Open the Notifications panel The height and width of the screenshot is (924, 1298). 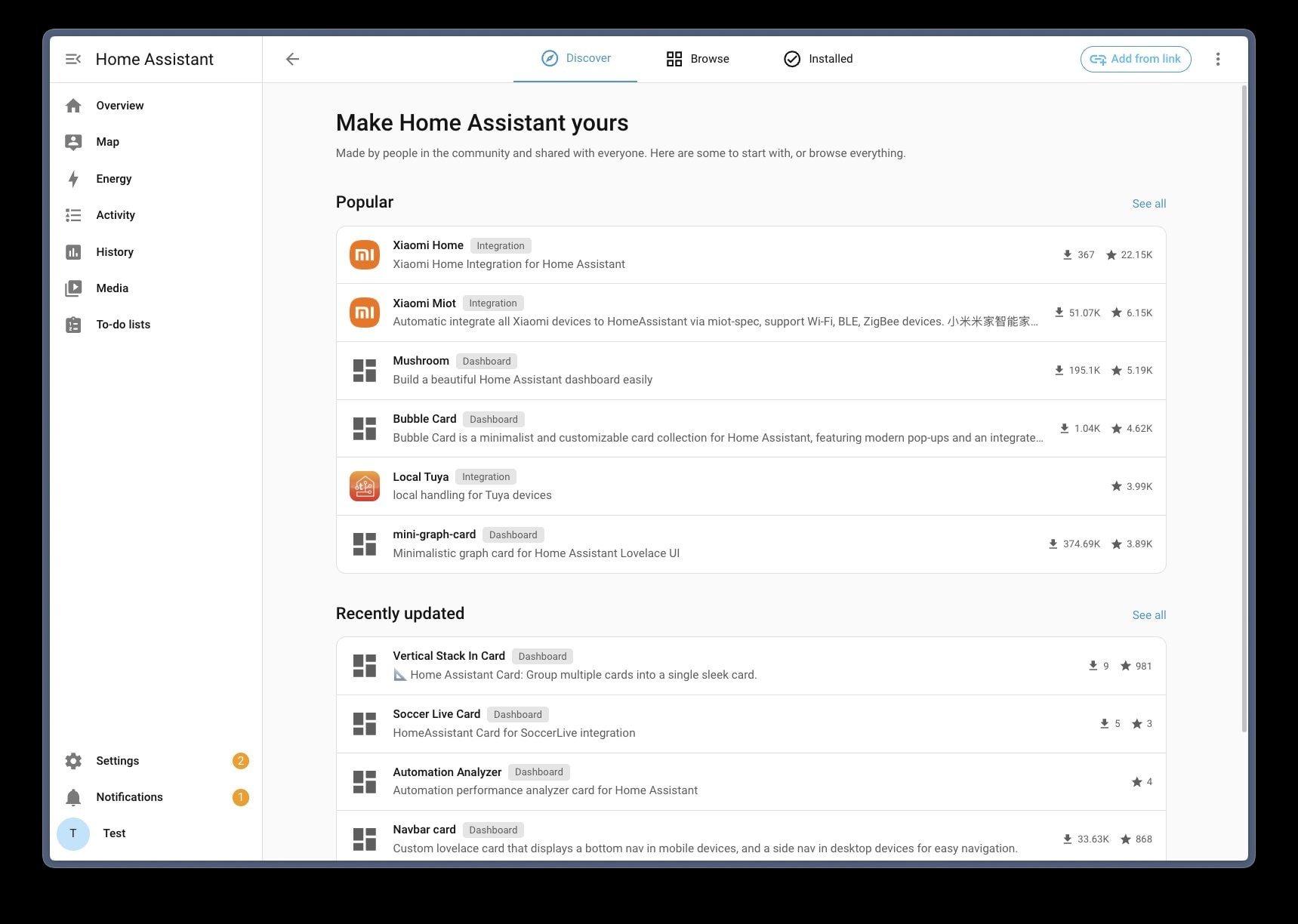(156, 797)
